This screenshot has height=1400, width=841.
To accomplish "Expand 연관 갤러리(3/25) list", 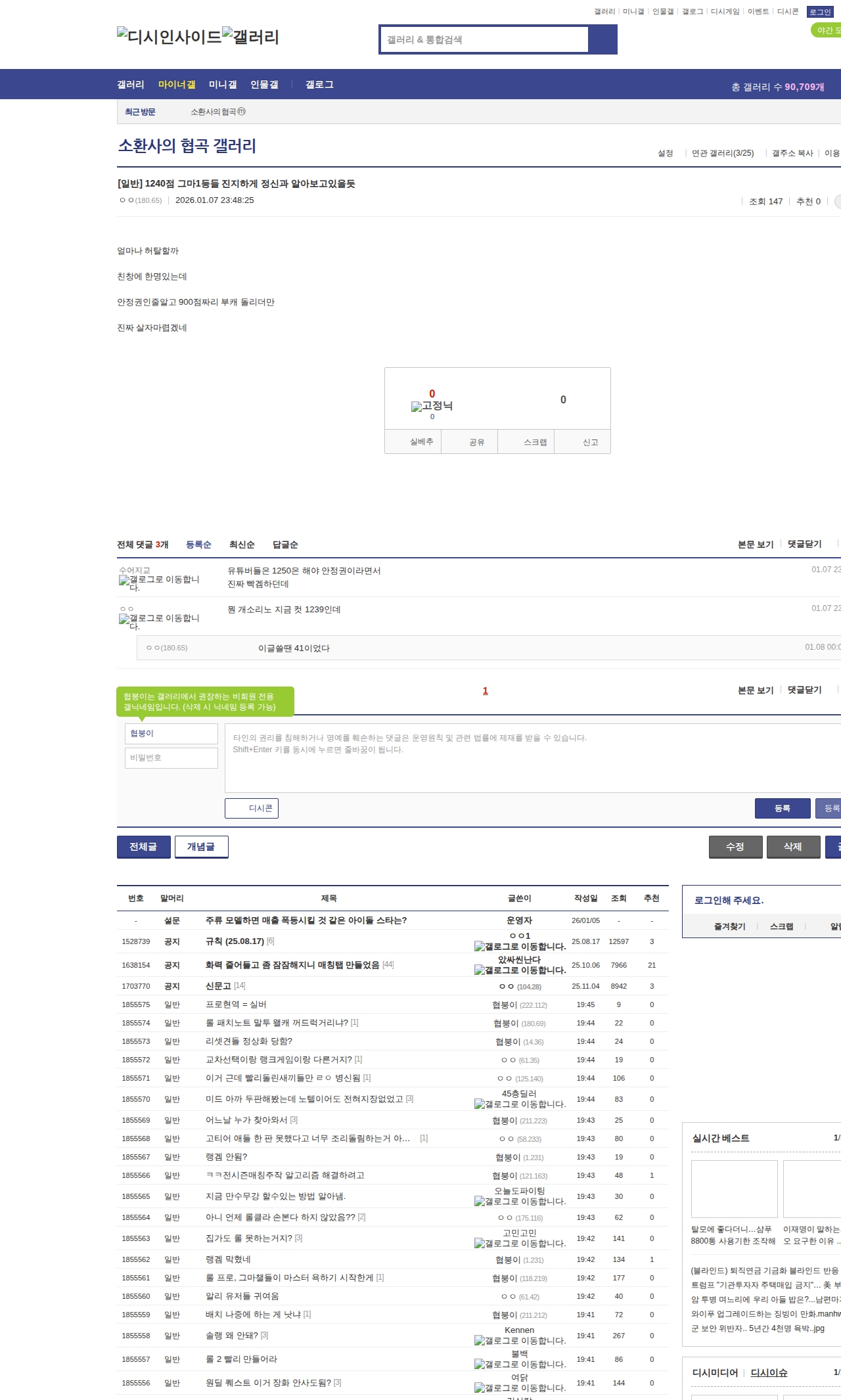I will [x=722, y=153].
